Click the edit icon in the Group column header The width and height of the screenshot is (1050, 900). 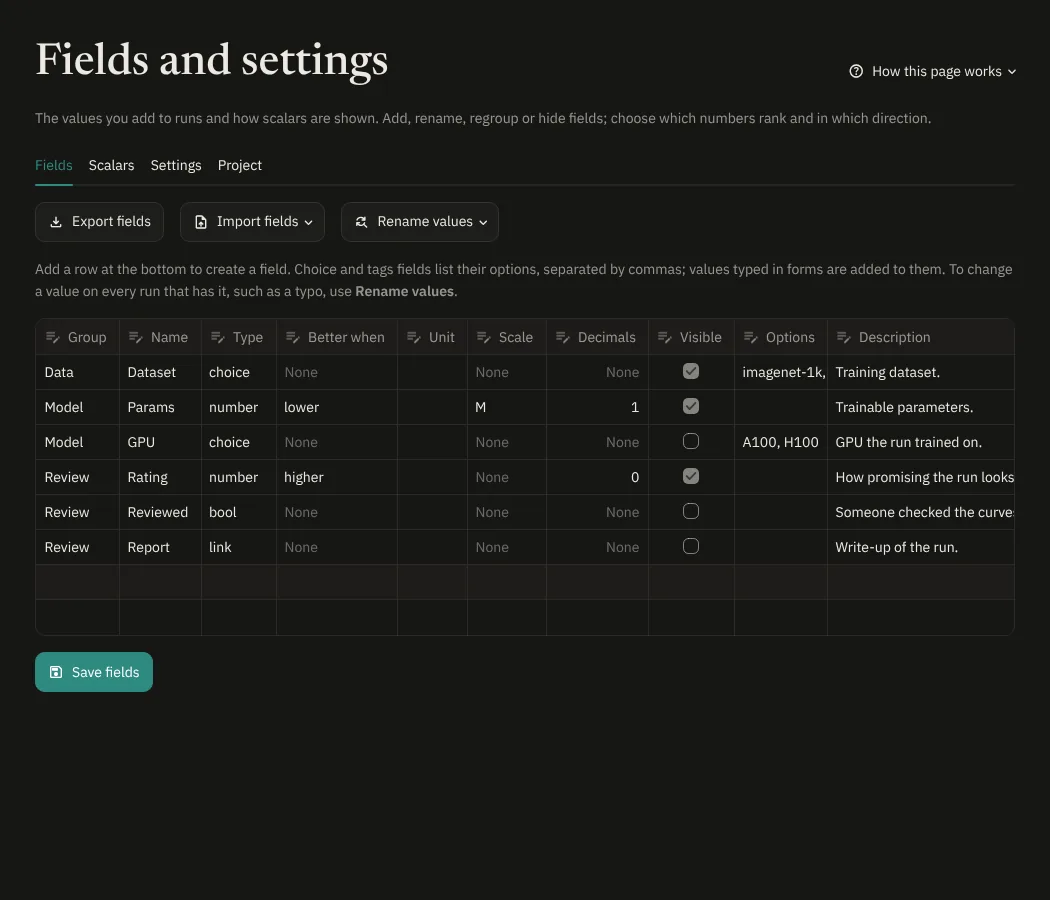pos(52,338)
